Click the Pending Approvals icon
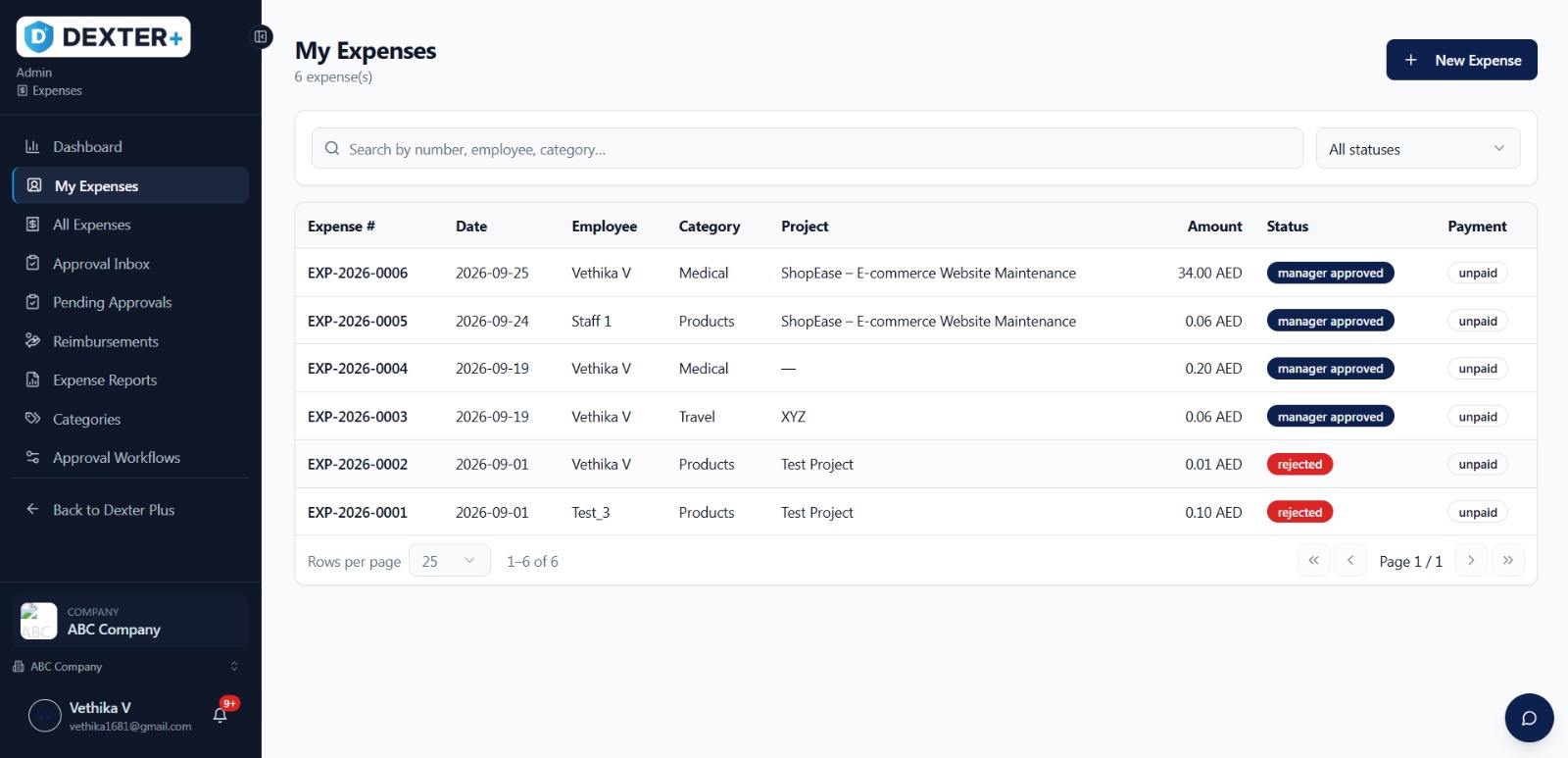 (32, 302)
